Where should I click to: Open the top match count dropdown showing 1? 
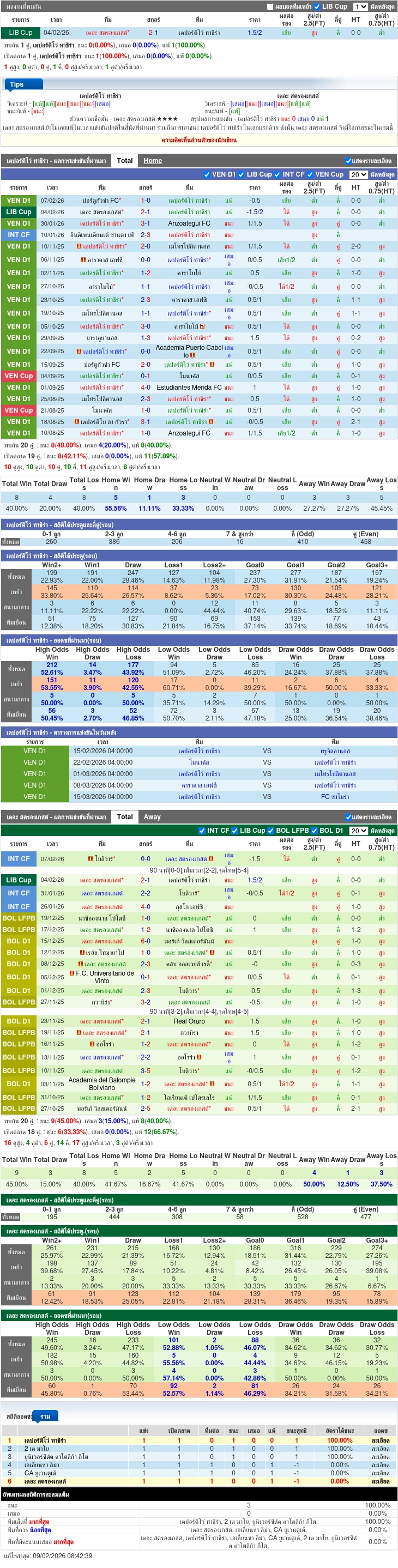pos(360,7)
